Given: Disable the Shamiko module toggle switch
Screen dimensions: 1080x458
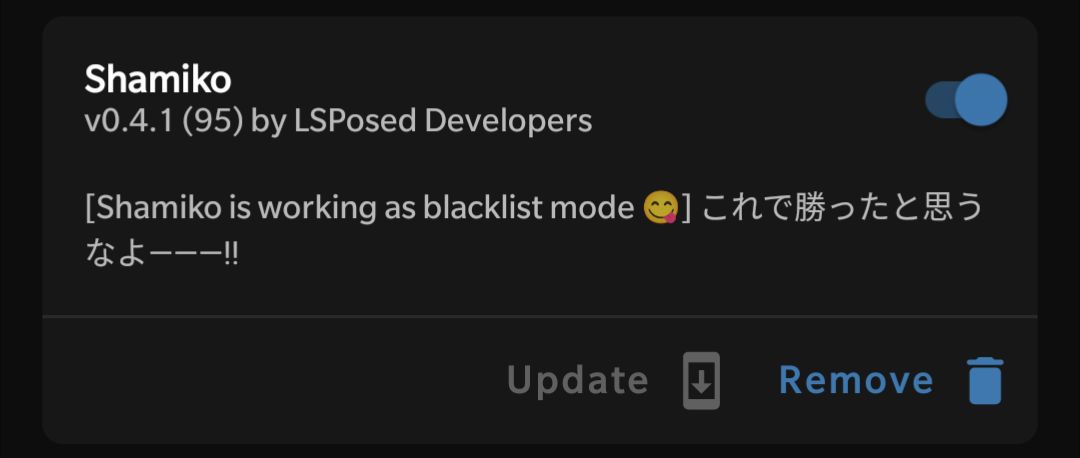Looking at the screenshot, I should [966, 100].
